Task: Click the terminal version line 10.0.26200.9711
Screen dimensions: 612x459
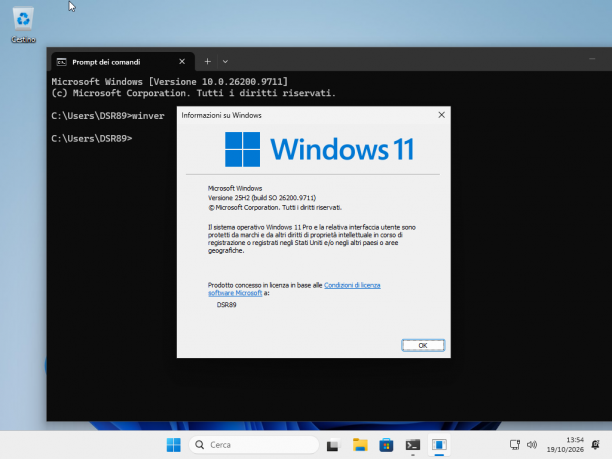Action: pyautogui.click(x=170, y=82)
